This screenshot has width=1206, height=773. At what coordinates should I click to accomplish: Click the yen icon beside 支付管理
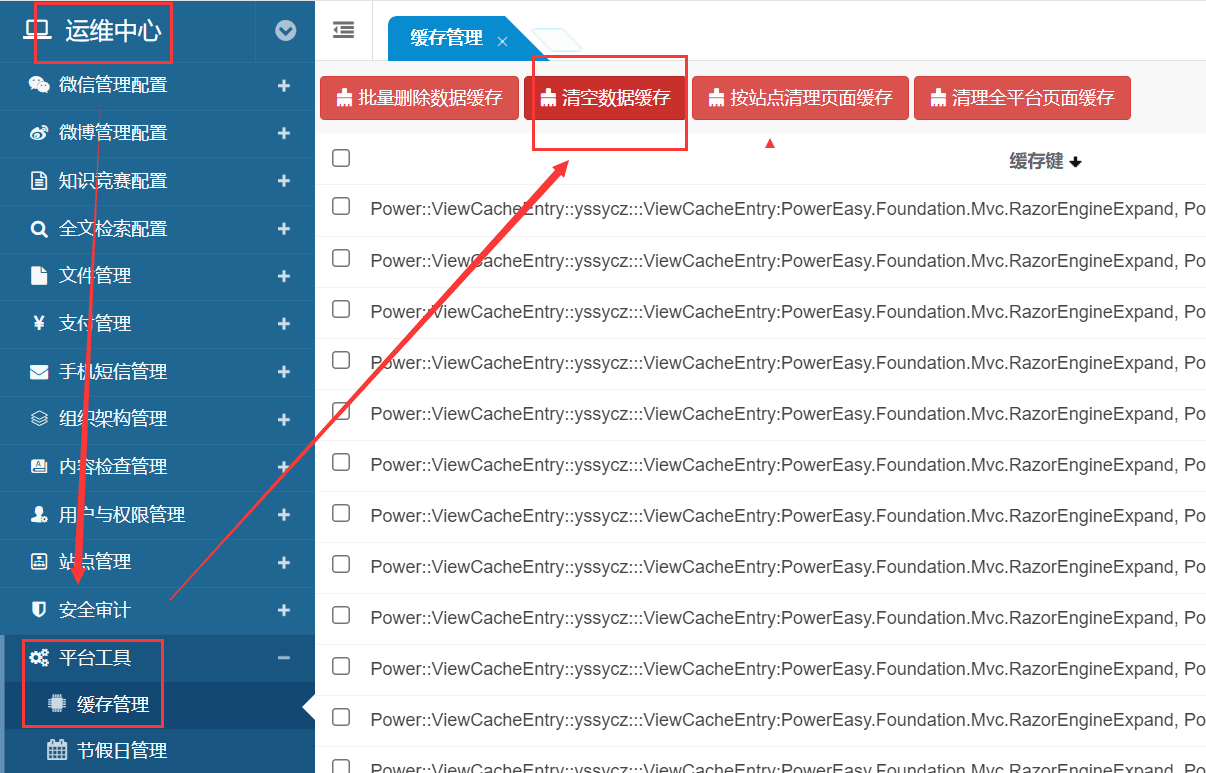point(39,323)
